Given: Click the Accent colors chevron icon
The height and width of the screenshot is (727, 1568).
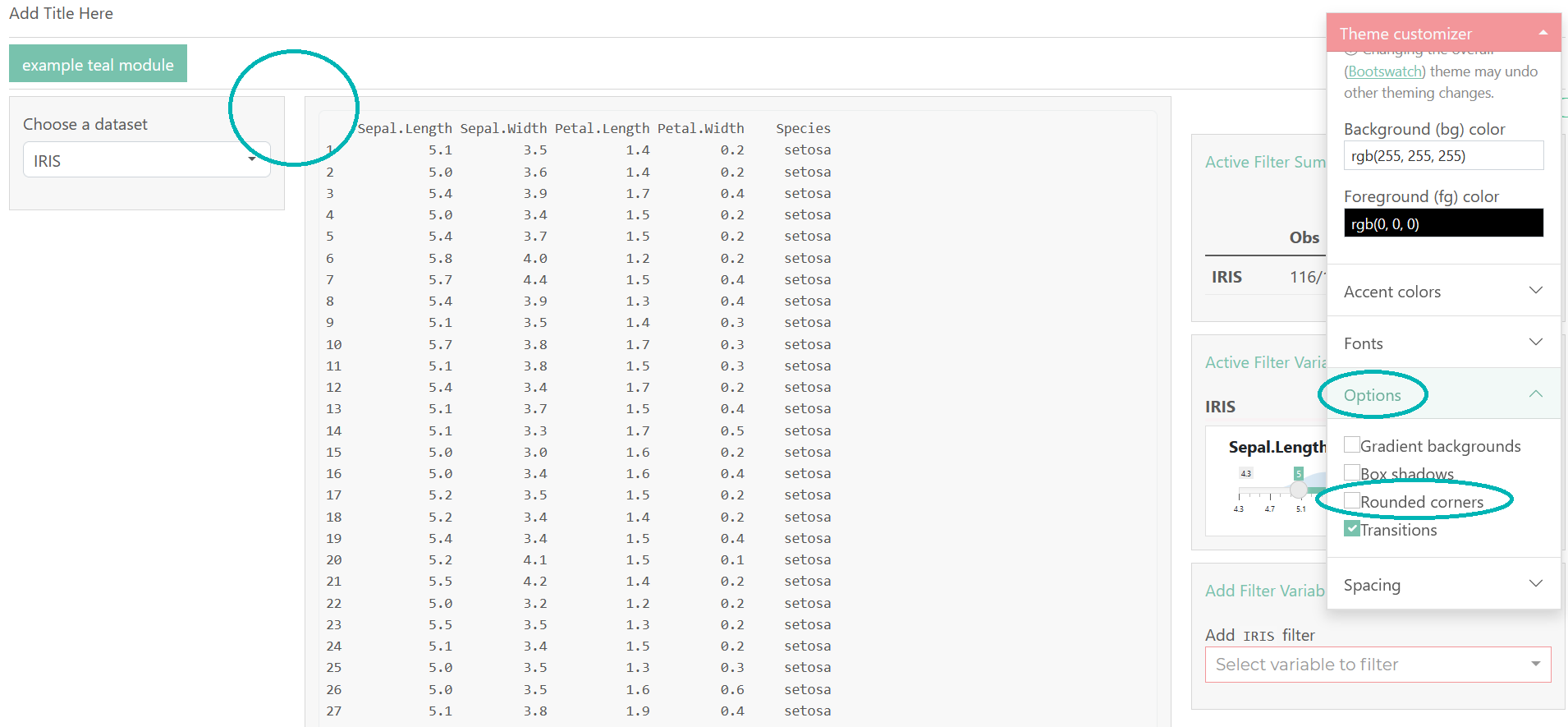Looking at the screenshot, I should pos(1535,291).
